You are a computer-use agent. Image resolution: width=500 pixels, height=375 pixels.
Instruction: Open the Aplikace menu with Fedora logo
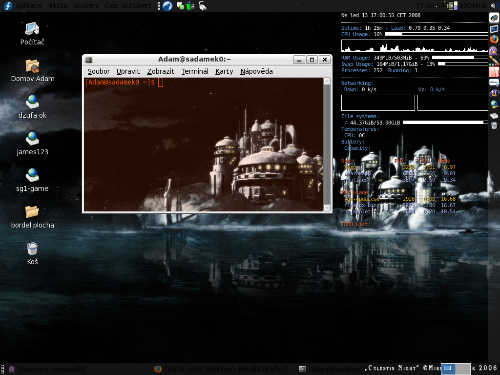pos(23,6)
